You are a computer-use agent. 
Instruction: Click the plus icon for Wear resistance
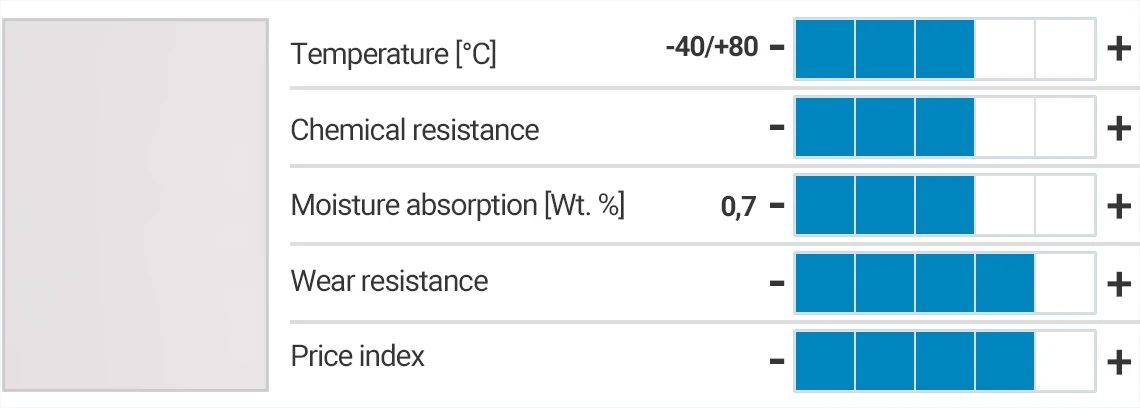[x=1119, y=283]
